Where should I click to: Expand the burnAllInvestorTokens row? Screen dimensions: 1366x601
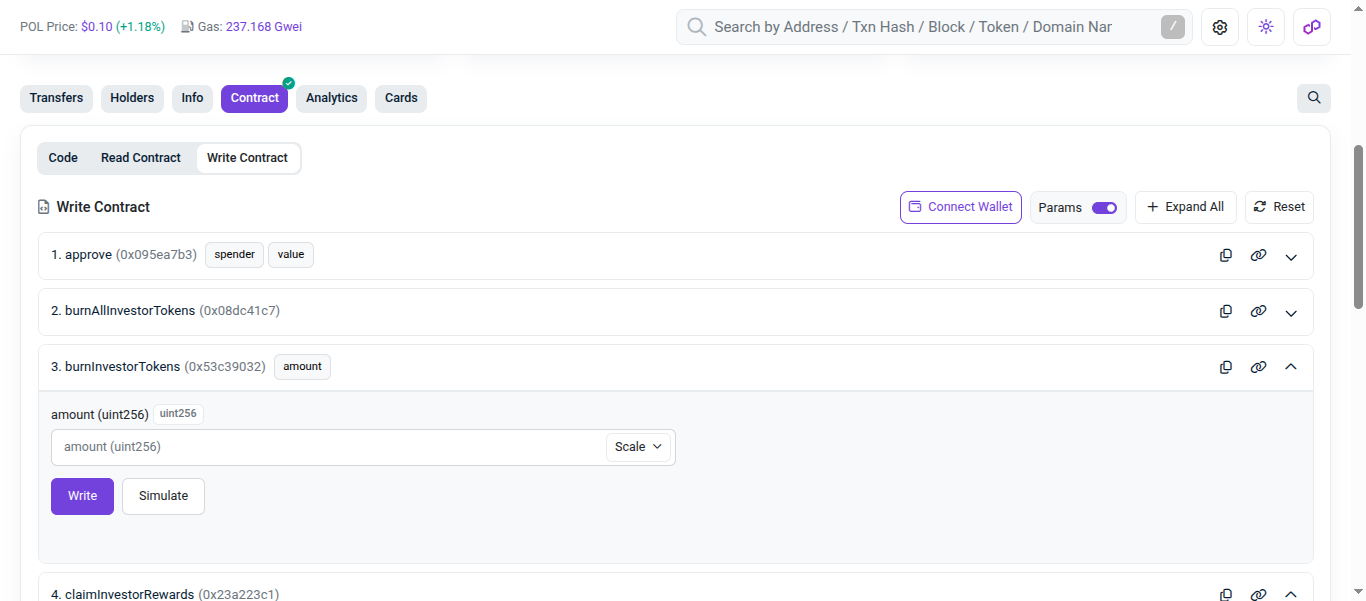coord(1291,312)
